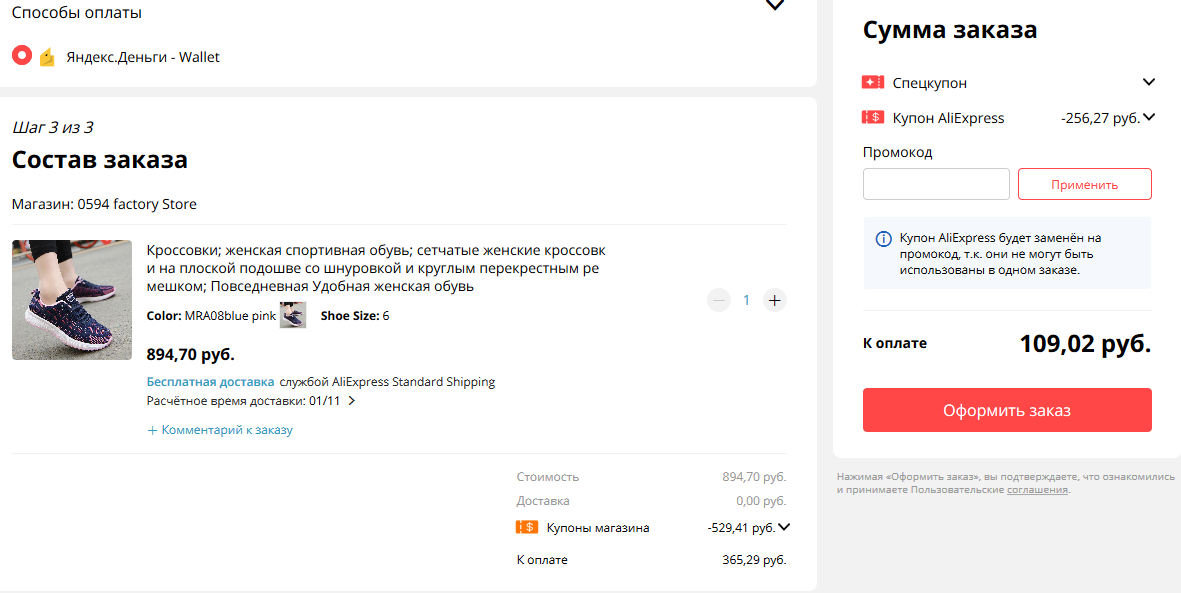Expand the Купоны магазина dropdown arrow
The height and width of the screenshot is (593, 1181).
coord(784,527)
